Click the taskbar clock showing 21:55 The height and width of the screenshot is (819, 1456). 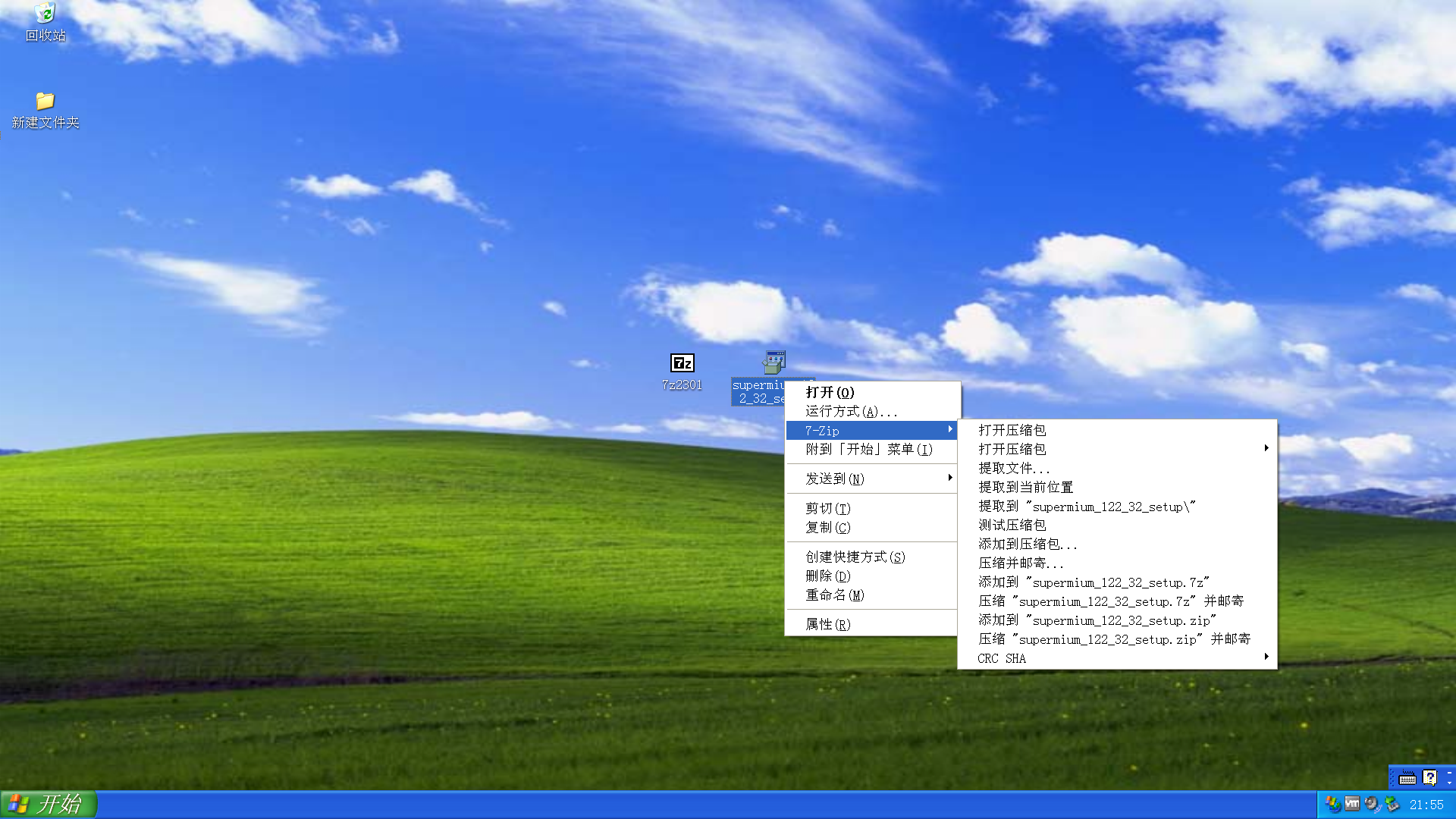click(x=1426, y=805)
